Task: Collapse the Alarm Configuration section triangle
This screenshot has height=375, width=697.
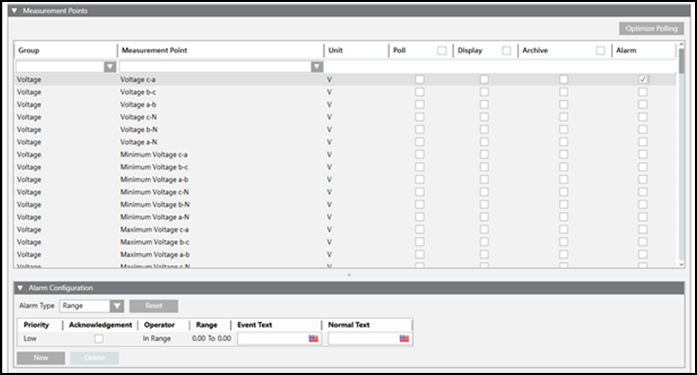Action: click(x=20, y=288)
